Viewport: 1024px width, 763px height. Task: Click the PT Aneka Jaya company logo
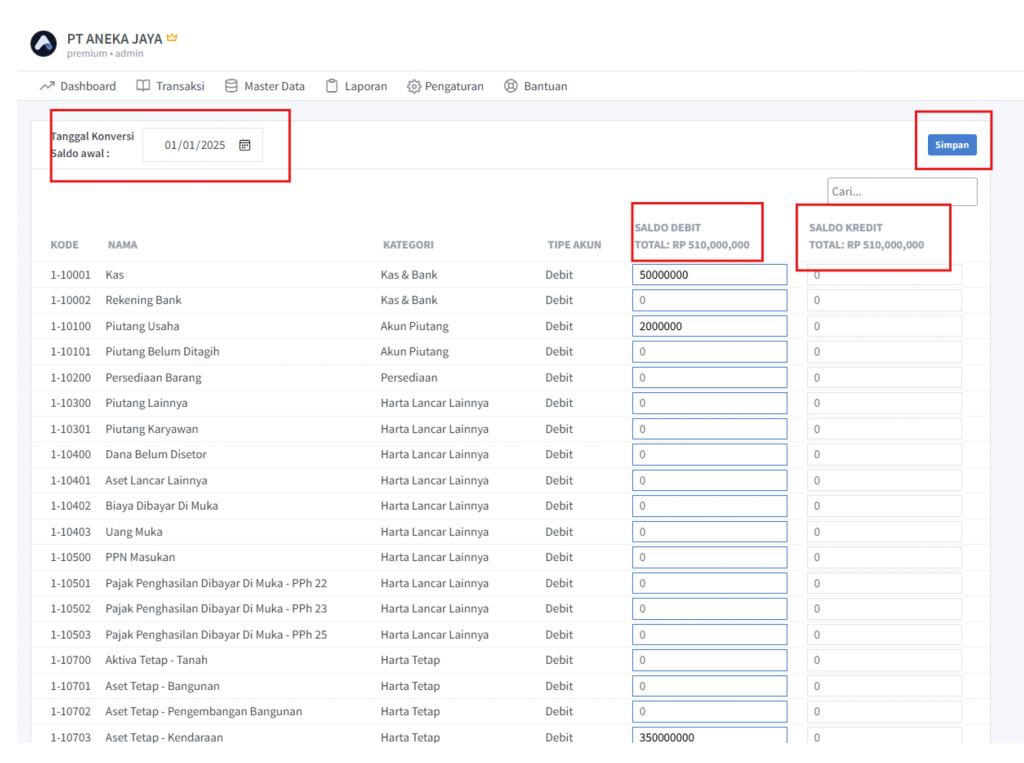click(x=44, y=44)
